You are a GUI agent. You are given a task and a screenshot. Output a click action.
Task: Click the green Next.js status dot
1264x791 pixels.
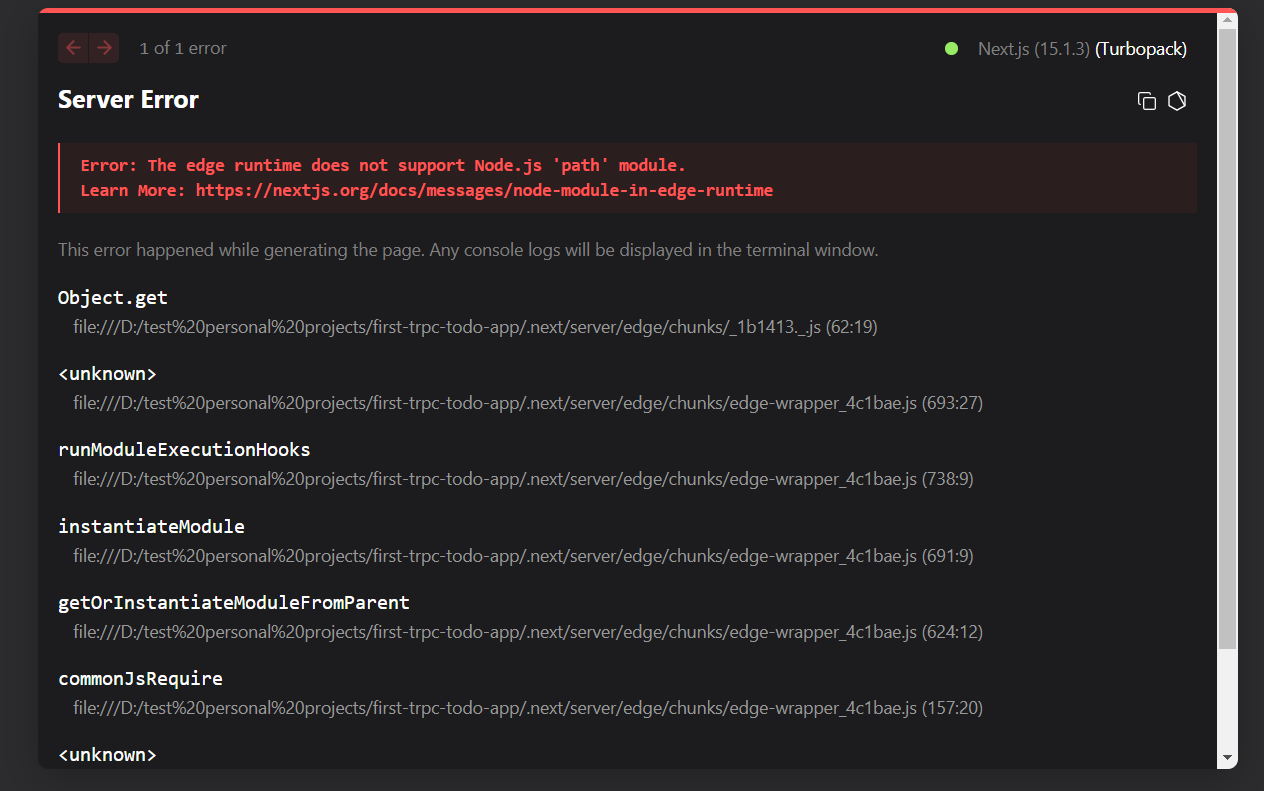pyautogui.click(x=951, y=48)
